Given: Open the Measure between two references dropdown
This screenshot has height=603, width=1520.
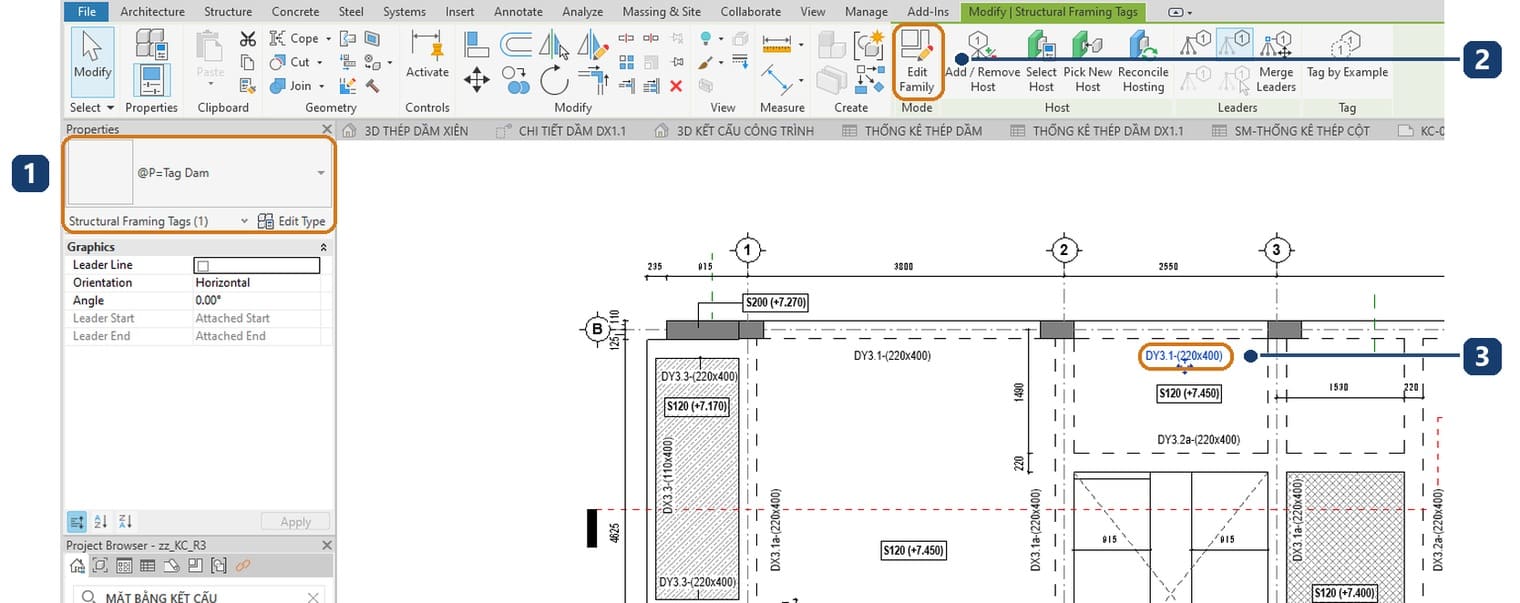Looking at the screenshot, I should coord(802,45).
